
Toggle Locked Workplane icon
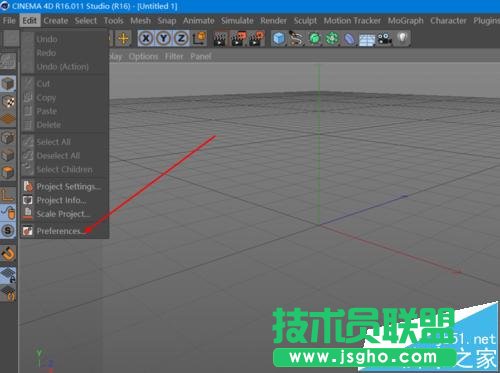point(8,275)
